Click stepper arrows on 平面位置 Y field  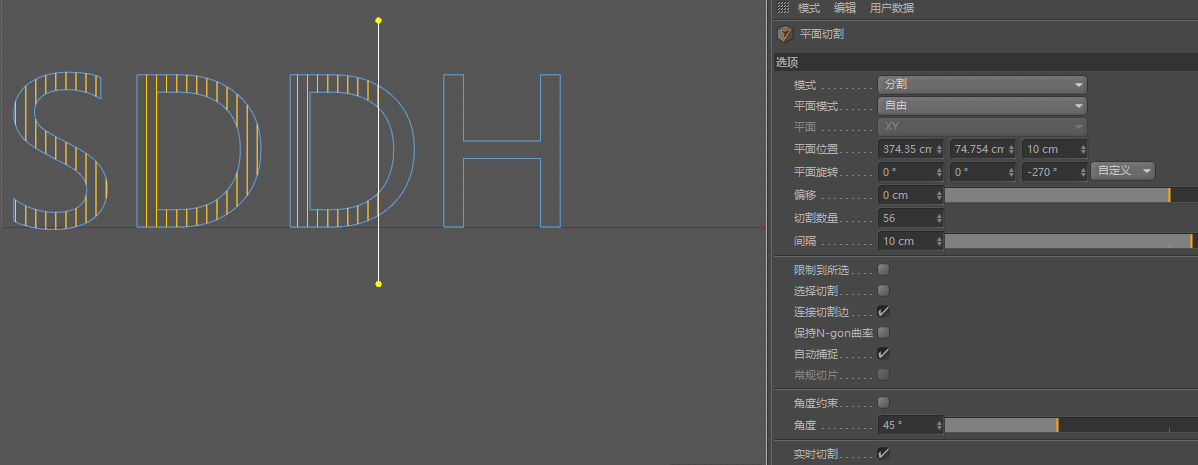point(1012,149)
